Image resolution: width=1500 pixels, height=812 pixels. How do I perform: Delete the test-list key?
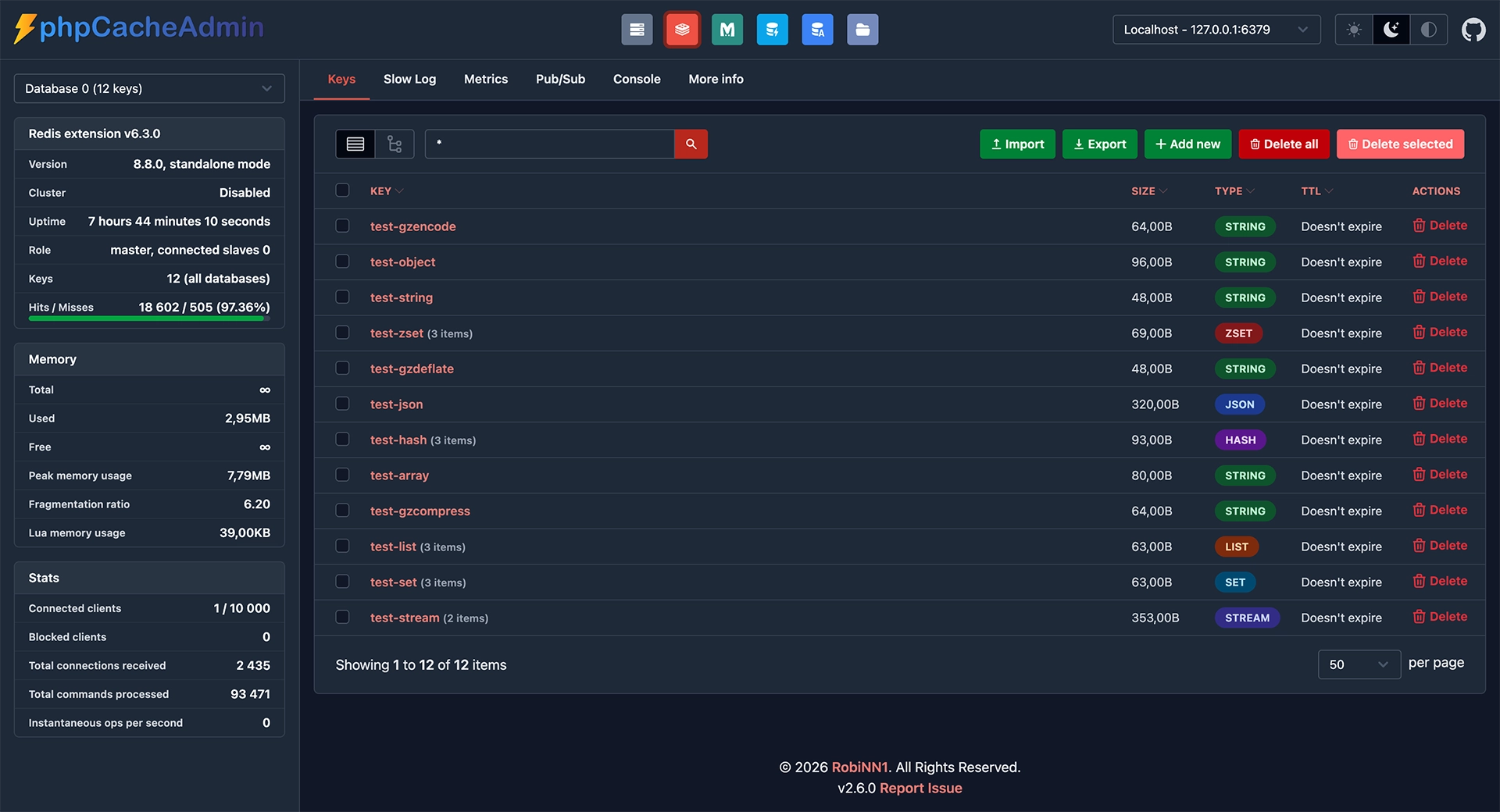1440,546
